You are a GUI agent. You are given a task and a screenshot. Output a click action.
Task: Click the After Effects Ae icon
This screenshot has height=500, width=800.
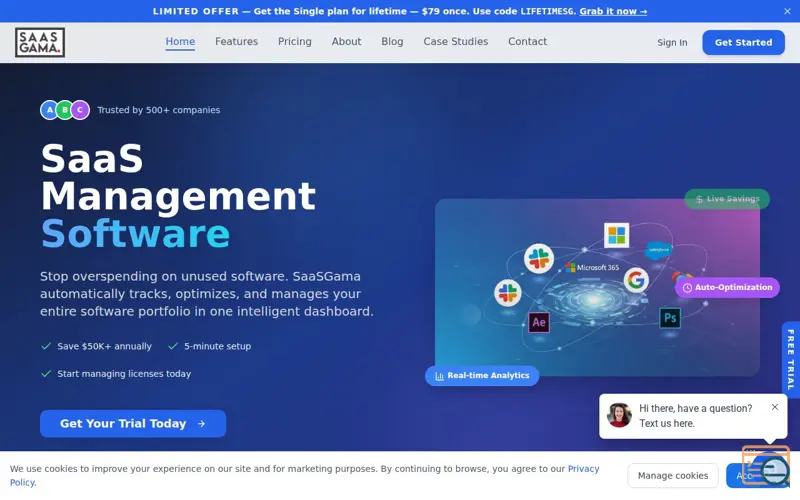click(x=539, y=322)
